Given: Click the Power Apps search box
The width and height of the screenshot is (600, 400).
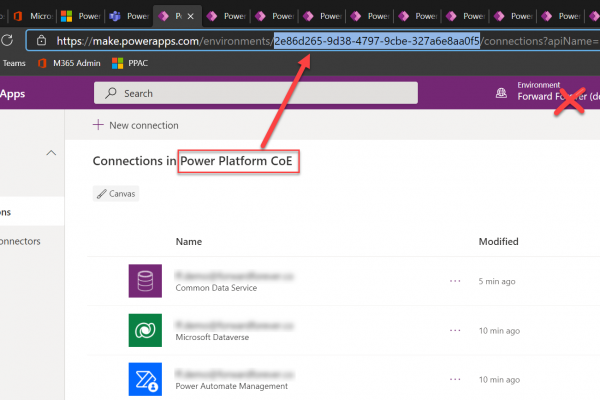Looking at the screenshot, I should [256, 93].
